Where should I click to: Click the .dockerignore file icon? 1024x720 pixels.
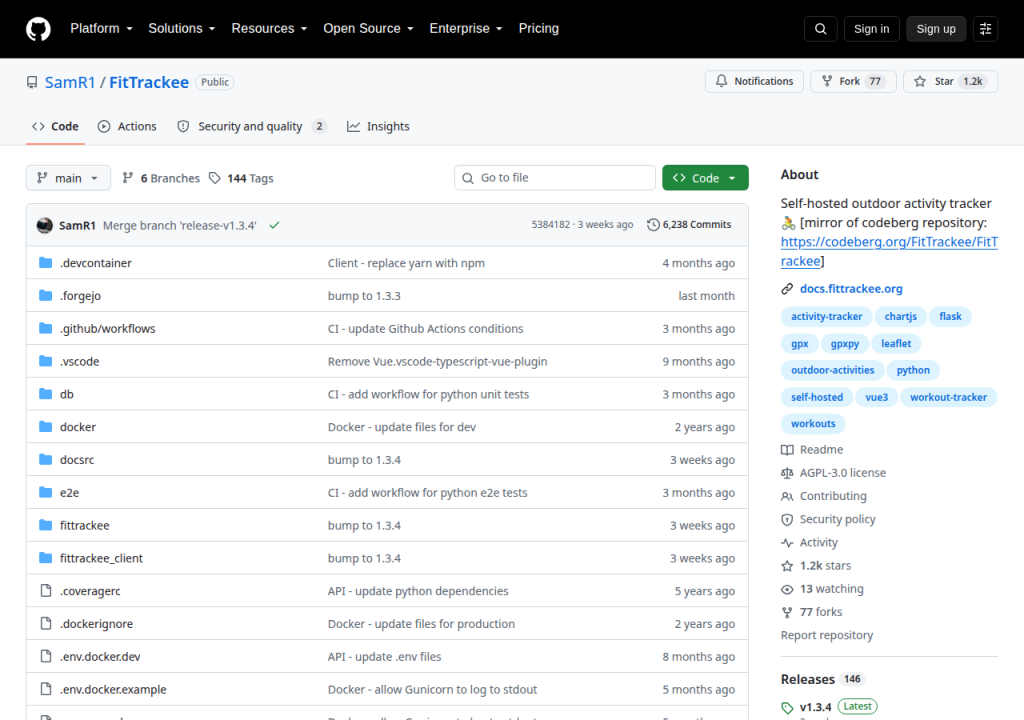point(45,623)
